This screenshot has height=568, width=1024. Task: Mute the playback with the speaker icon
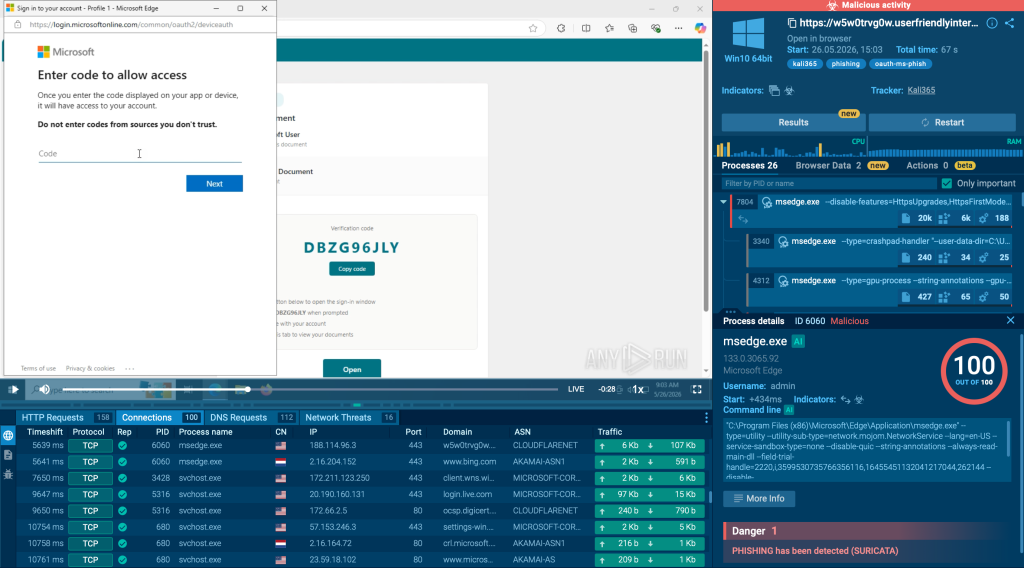pos(44,390)
